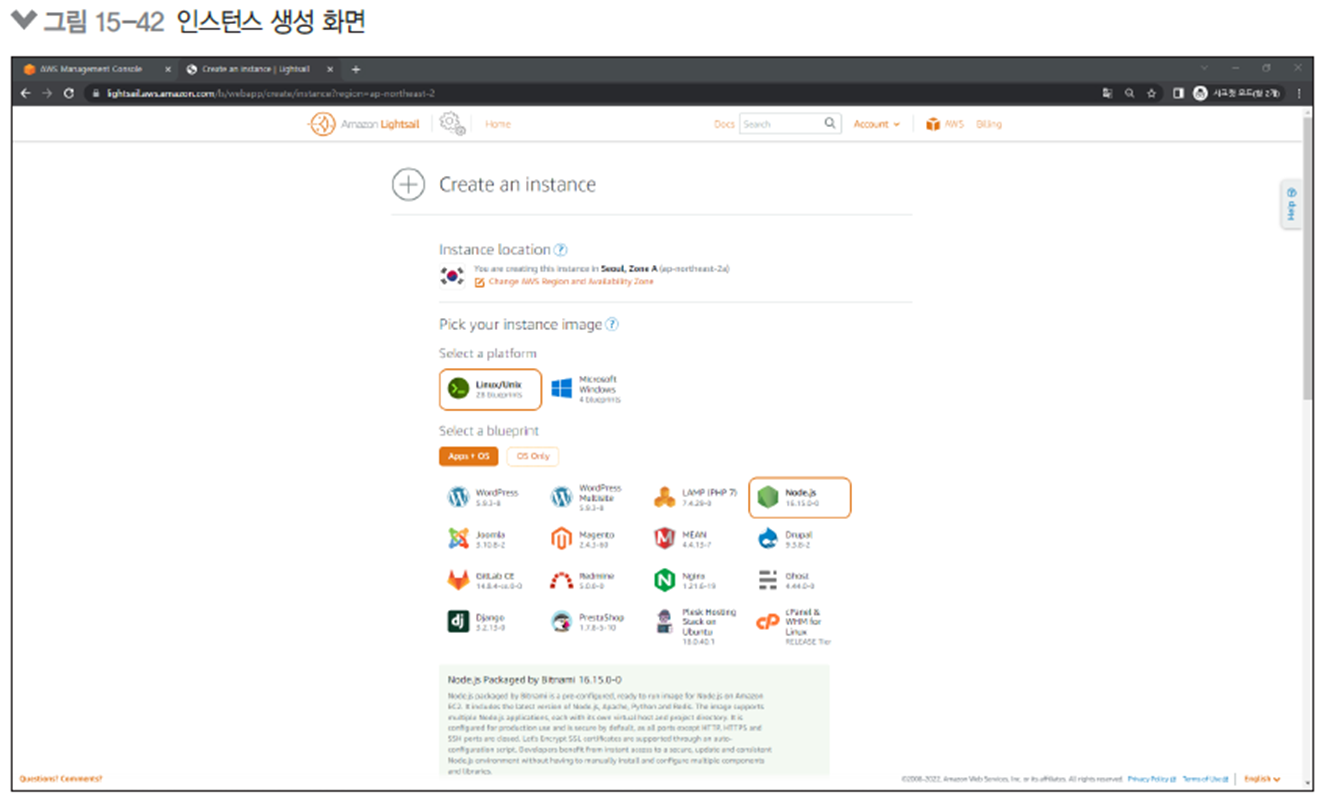Open the Privacy Policy link

(x=1151, y=779)
